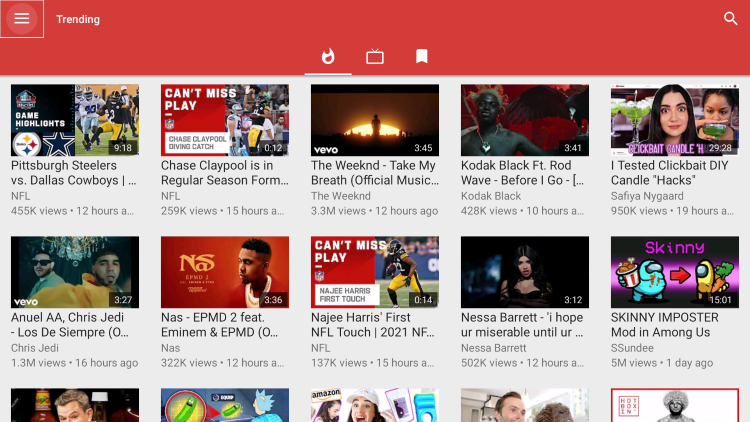Open Chase Claypool diving catch thumbnail
This screenshot has width=750, height=422.
tap(225, 120)
